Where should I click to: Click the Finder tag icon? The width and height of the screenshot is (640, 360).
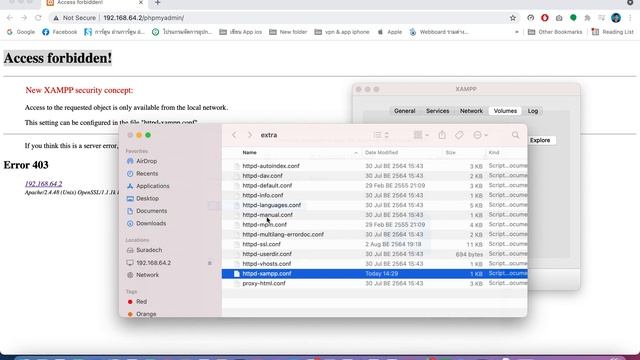click(459, 135)
